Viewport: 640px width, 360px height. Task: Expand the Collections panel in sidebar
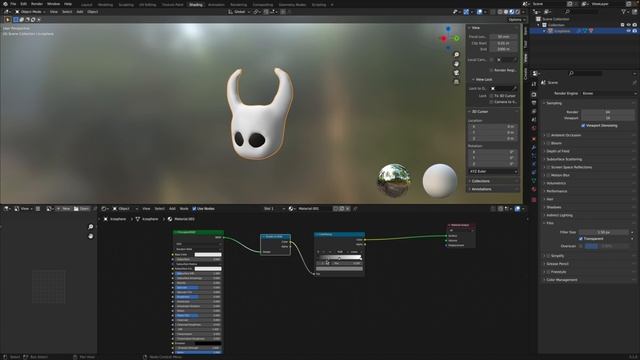[480, 181]
